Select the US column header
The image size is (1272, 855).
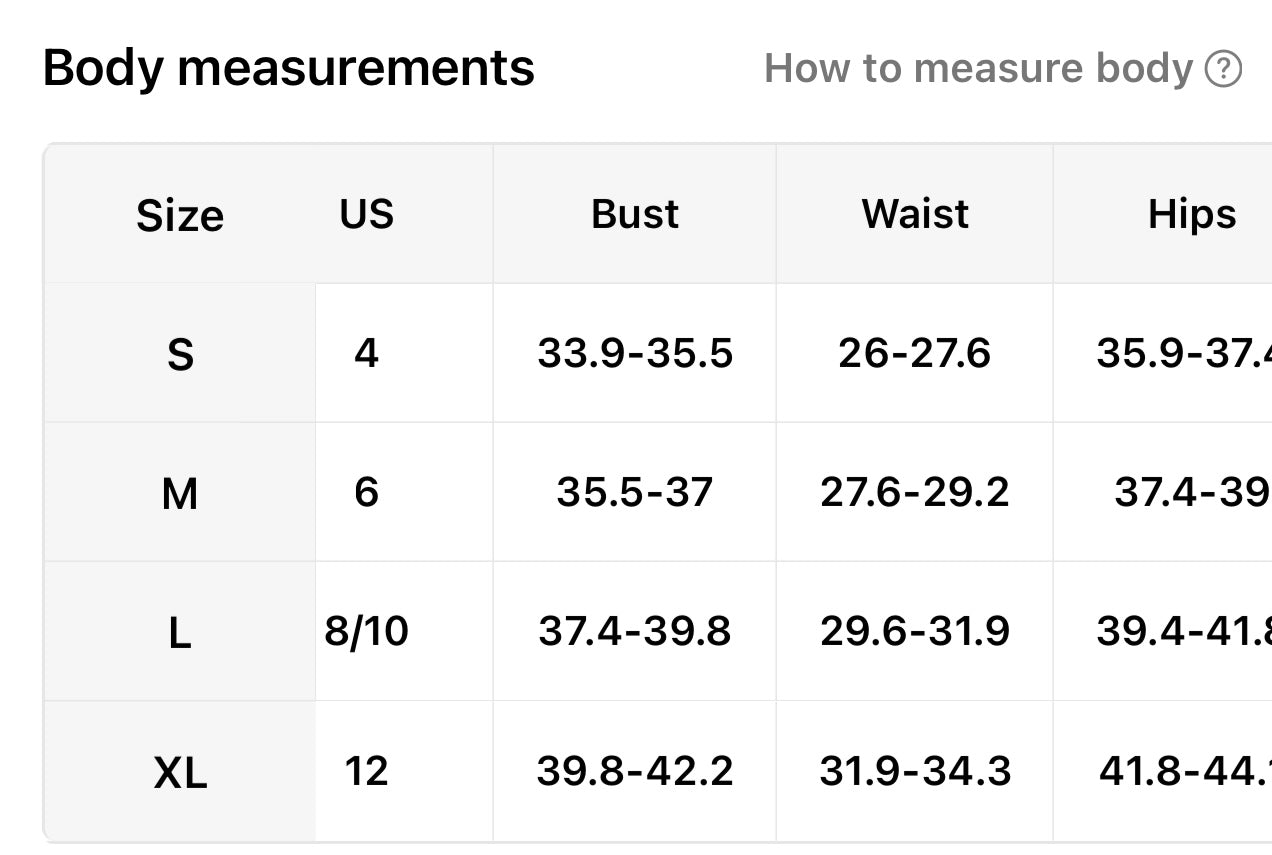[367, 214]
